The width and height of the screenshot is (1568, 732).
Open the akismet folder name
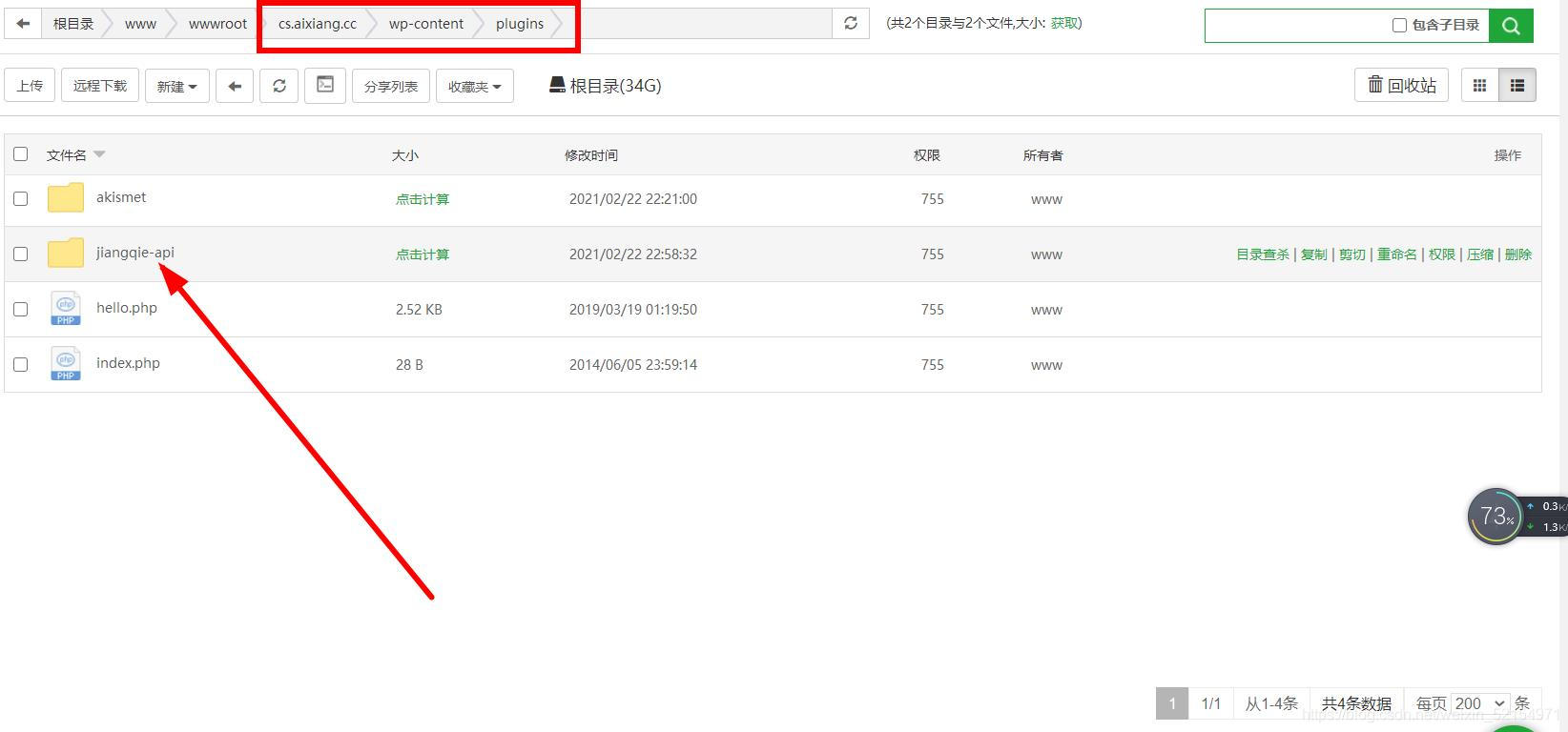point(121,197)
